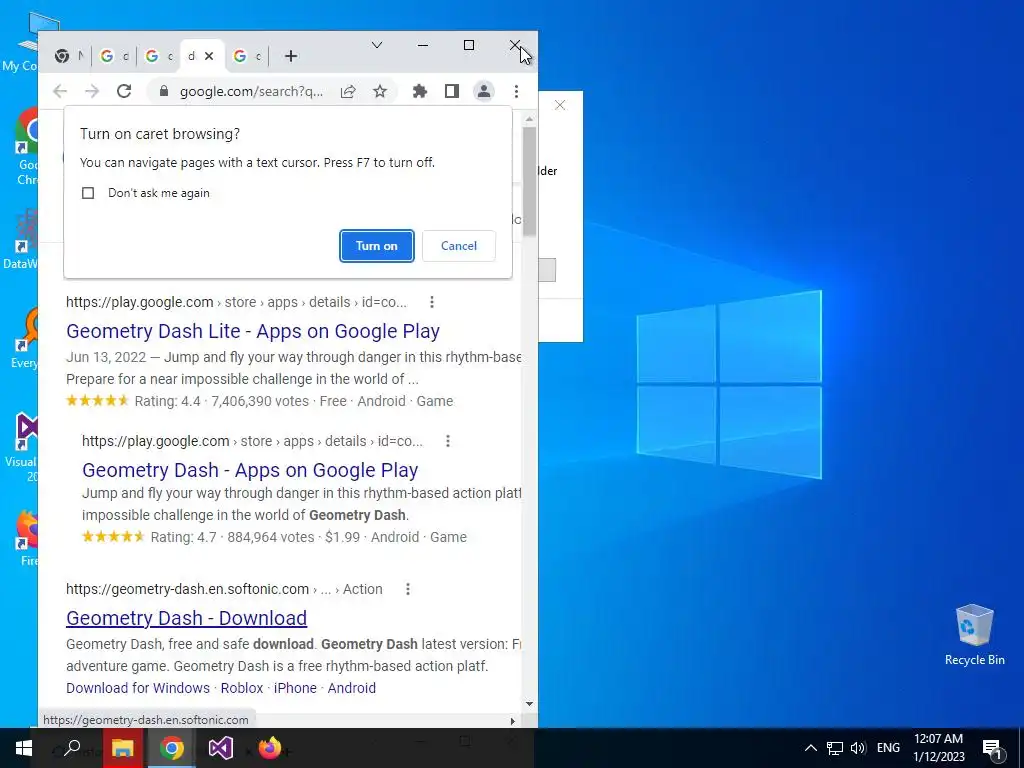Switch to the third tab with Google icon

tap(159, 56)
